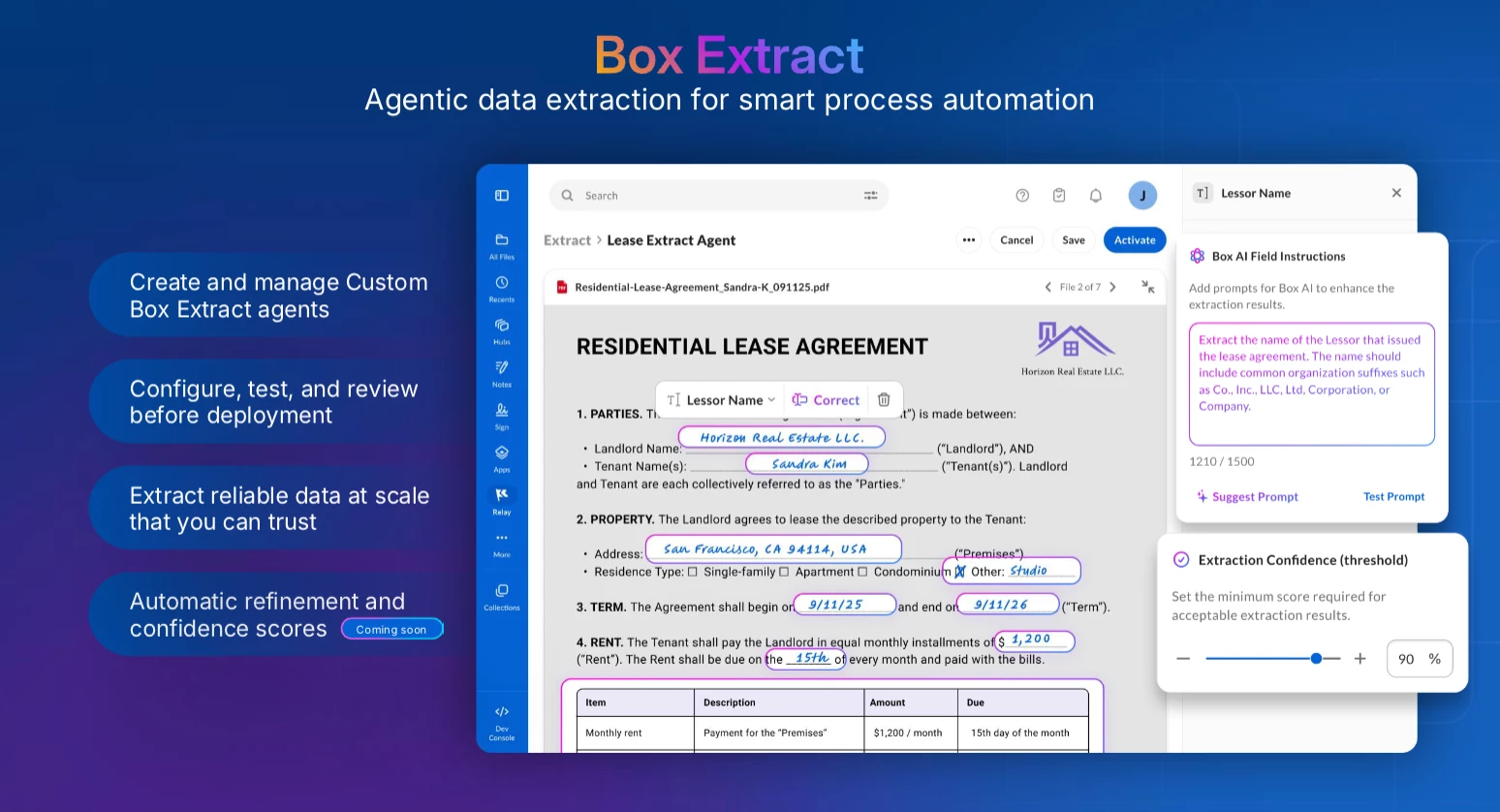
Task: Select the extracted end date 9/11/26
Action: (1008, 605)
